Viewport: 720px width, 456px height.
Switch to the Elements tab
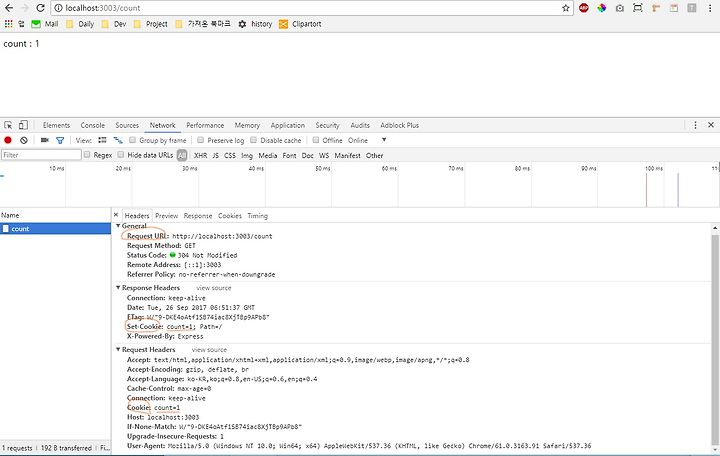[56, 125]
